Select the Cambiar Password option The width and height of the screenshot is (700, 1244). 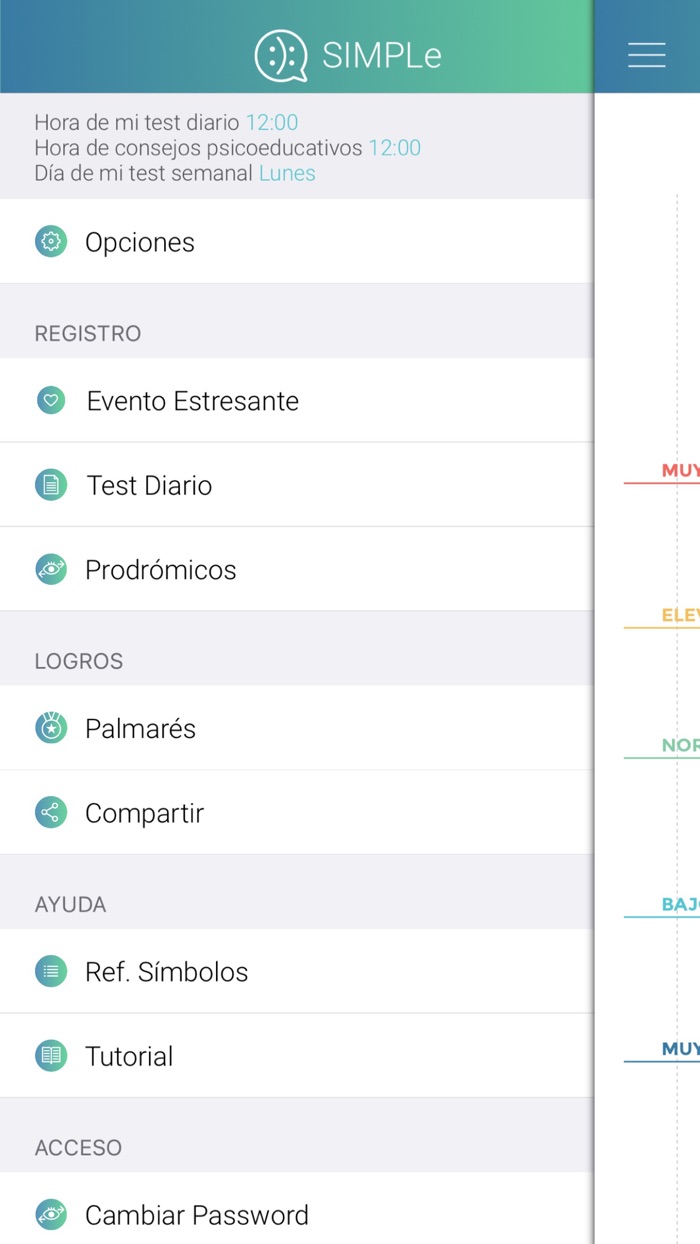click(x=197, y=1215)
